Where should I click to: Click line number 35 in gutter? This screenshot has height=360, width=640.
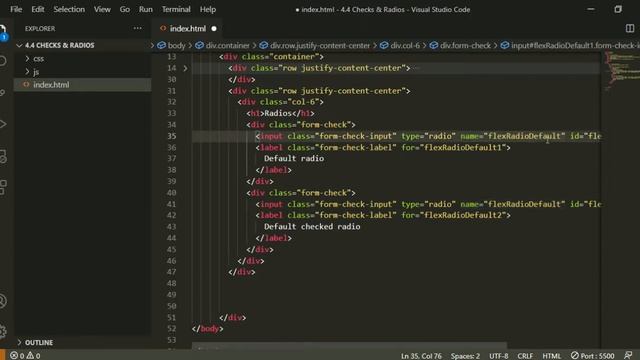[171, 136]
